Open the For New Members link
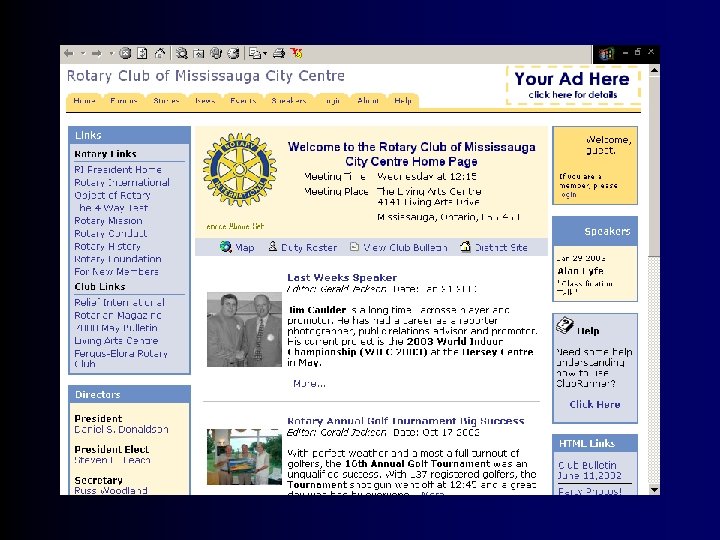 click(116, 271)
